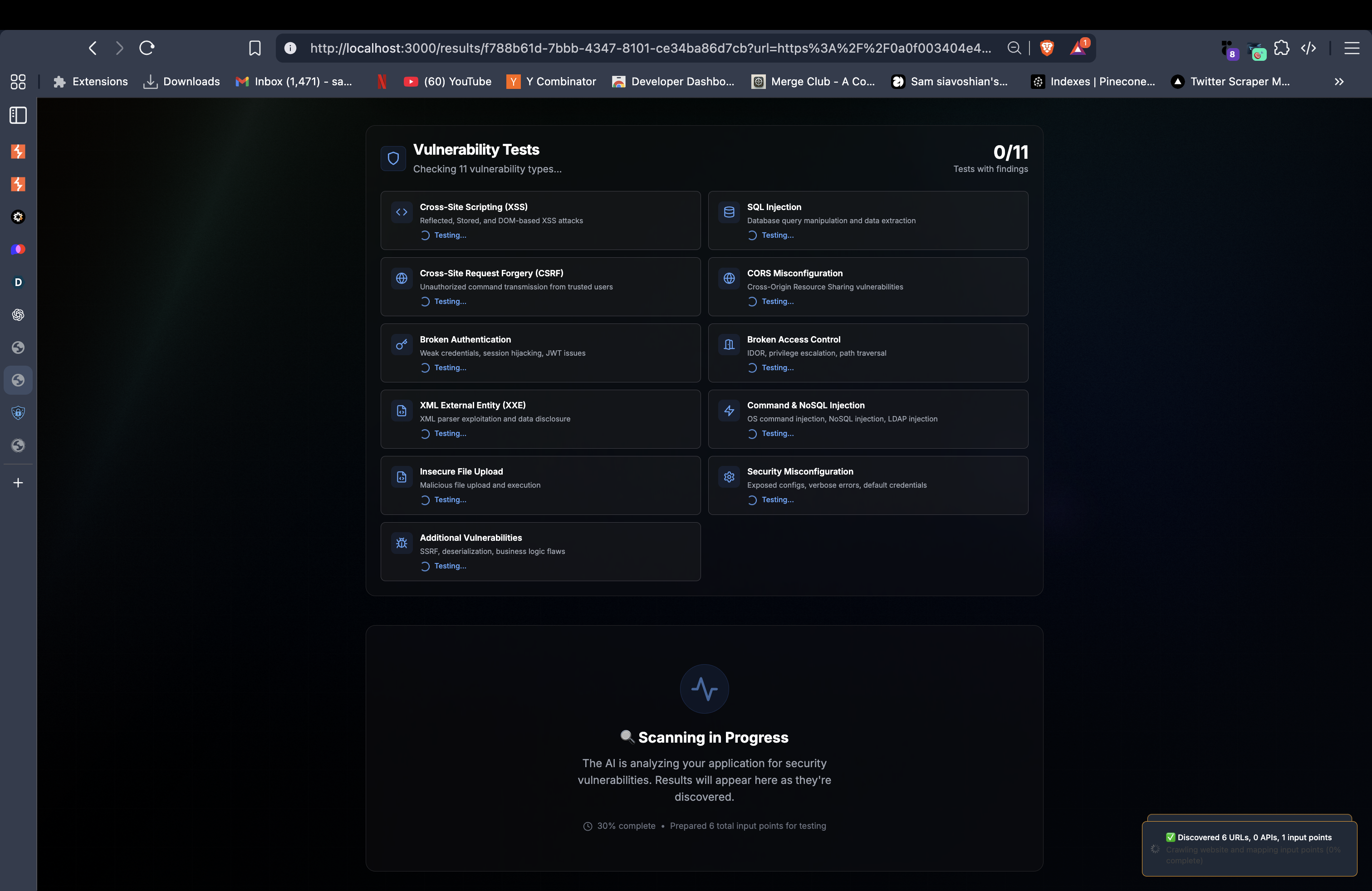The width and height of the screenshot is (1372, 891).
Task: Open the Inbox Gmail bookmark
Action: coord(294,82)
